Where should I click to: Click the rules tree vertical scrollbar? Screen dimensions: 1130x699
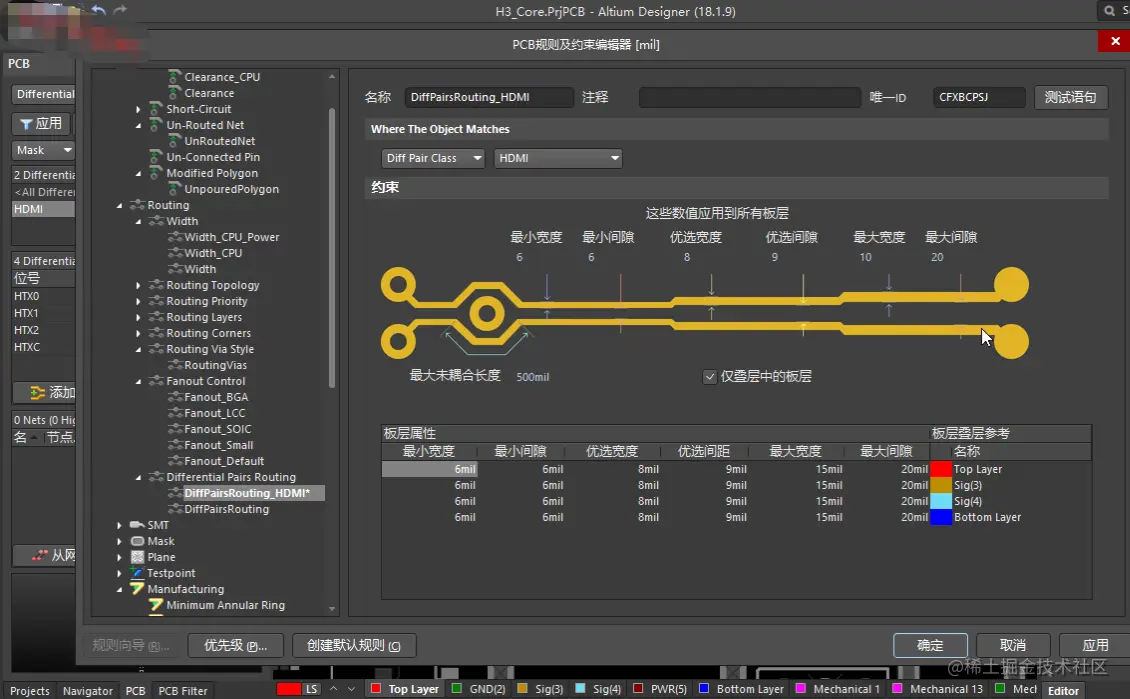(x=332, y=249)
